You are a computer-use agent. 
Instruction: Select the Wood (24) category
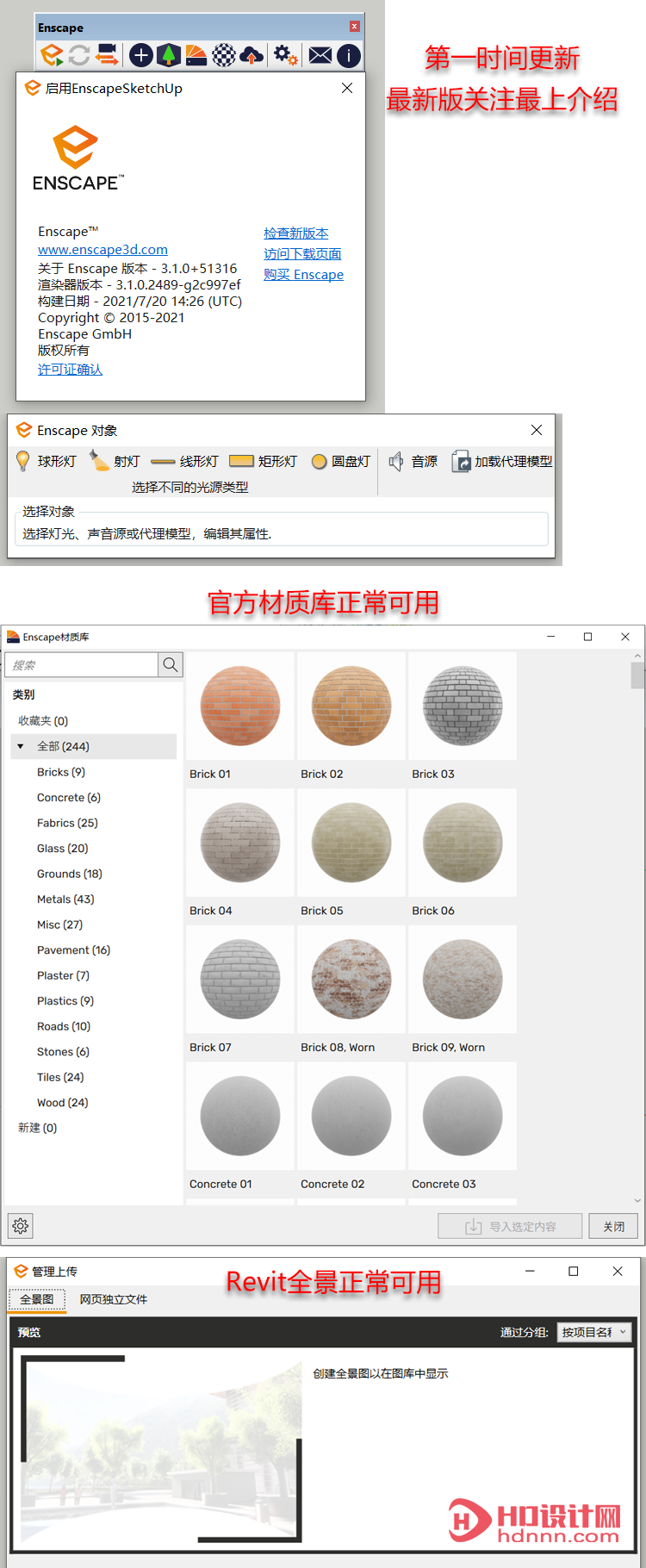(x=62, y=1103)
